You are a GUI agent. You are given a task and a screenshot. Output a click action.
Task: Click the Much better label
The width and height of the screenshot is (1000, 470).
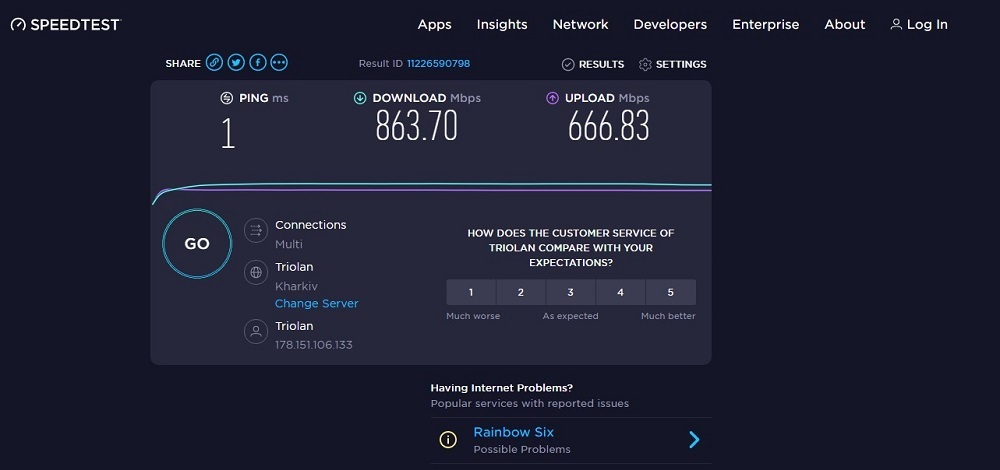[668, 316]
